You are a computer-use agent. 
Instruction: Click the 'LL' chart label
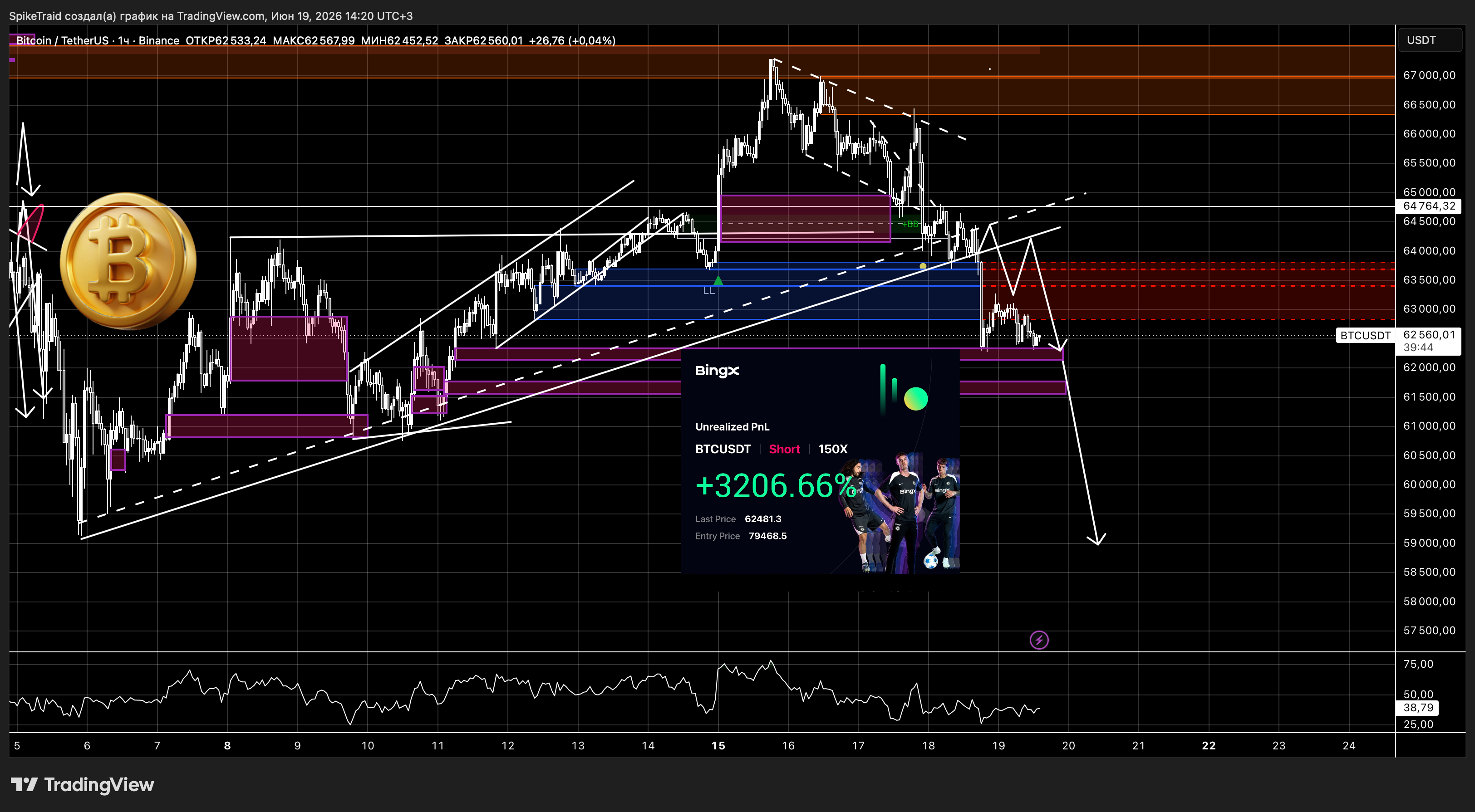709,291
